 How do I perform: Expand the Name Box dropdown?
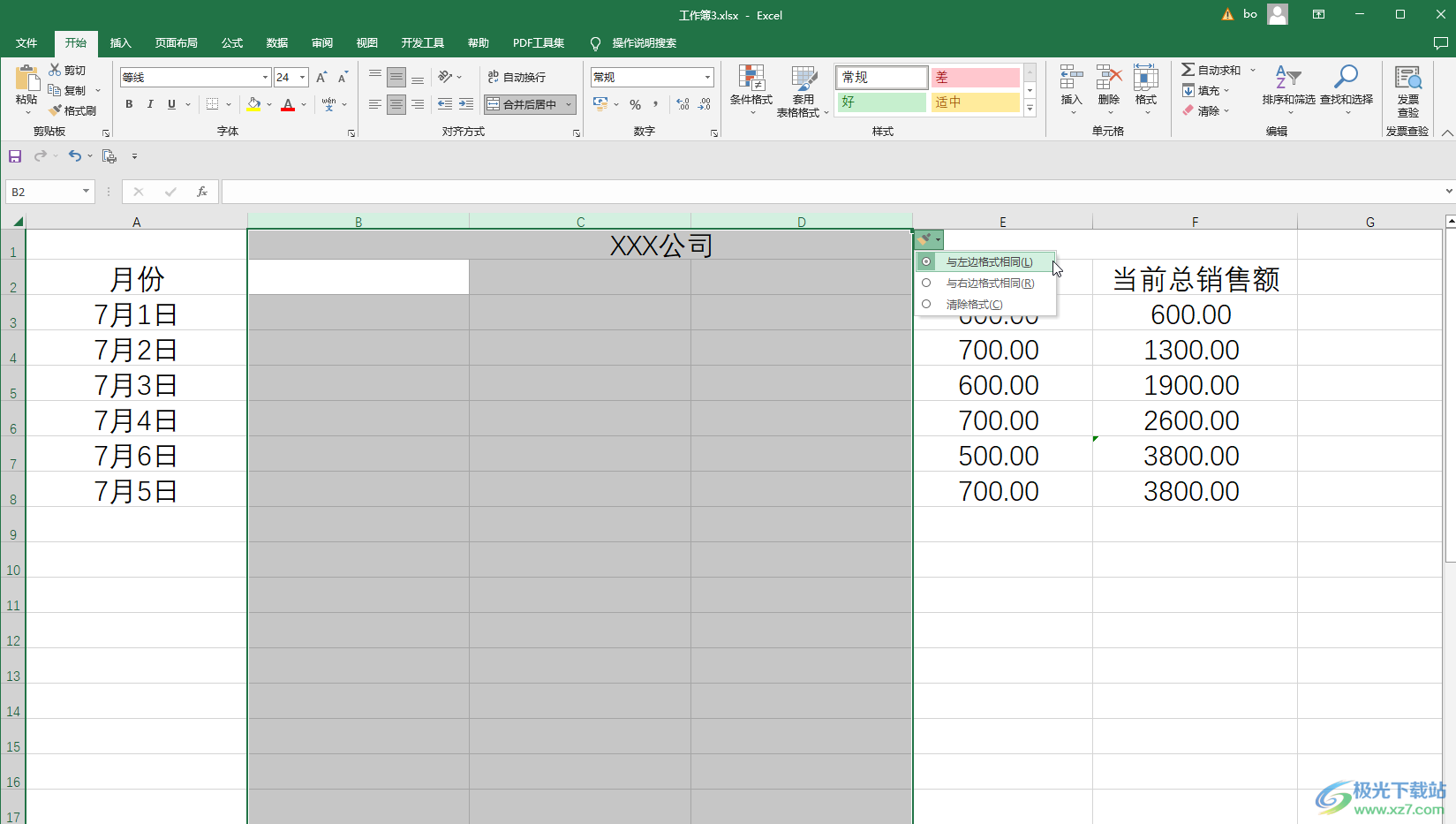(x=86, y=192)
